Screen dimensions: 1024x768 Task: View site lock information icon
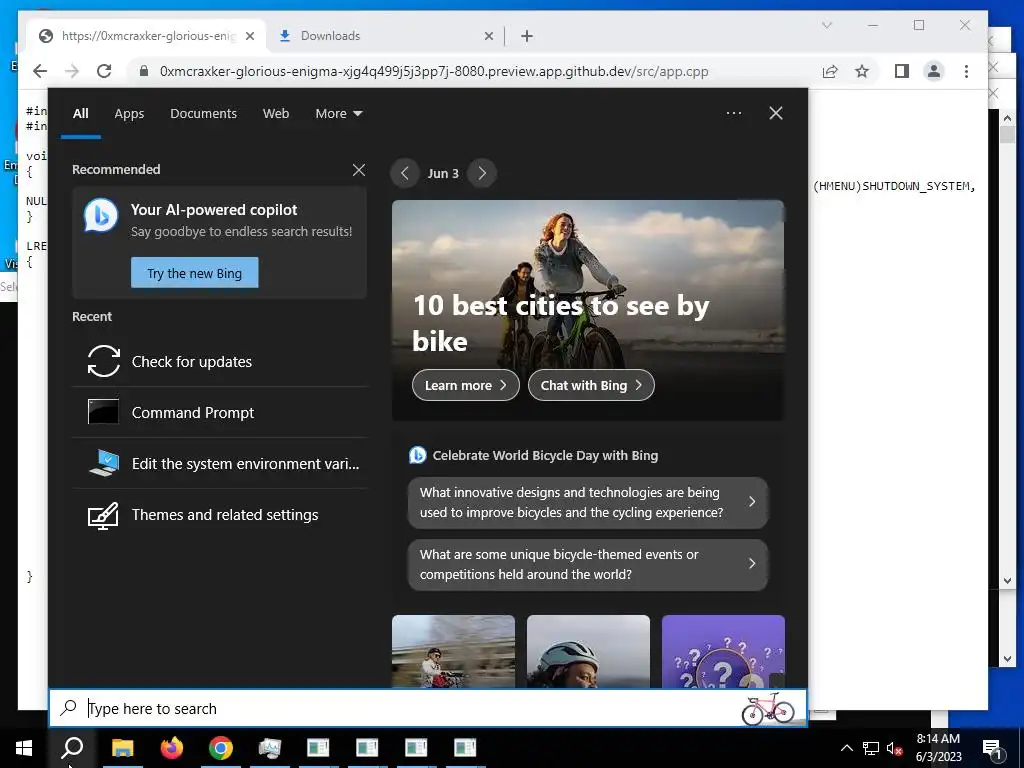click(144, 71)
